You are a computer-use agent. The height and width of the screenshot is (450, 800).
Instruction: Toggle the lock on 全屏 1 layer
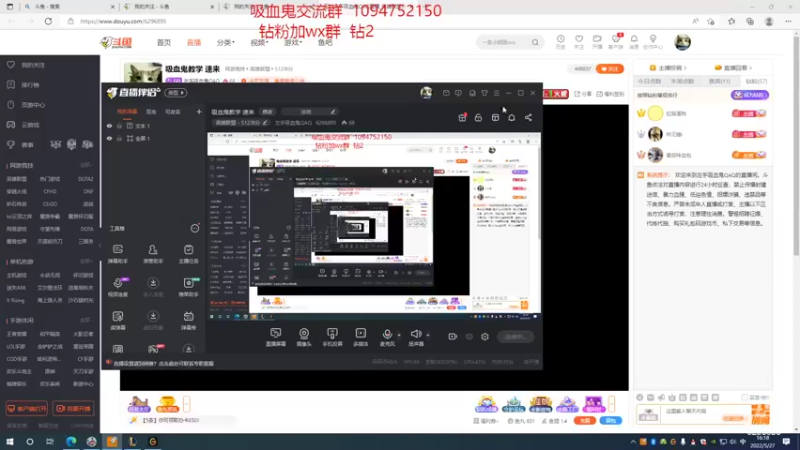119,138
